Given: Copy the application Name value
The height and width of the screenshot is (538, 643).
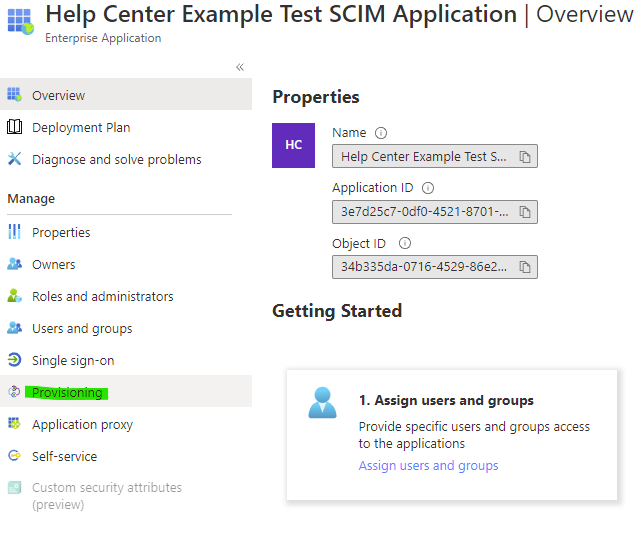Looking at the screenshot, I should [x=525, y=156].
